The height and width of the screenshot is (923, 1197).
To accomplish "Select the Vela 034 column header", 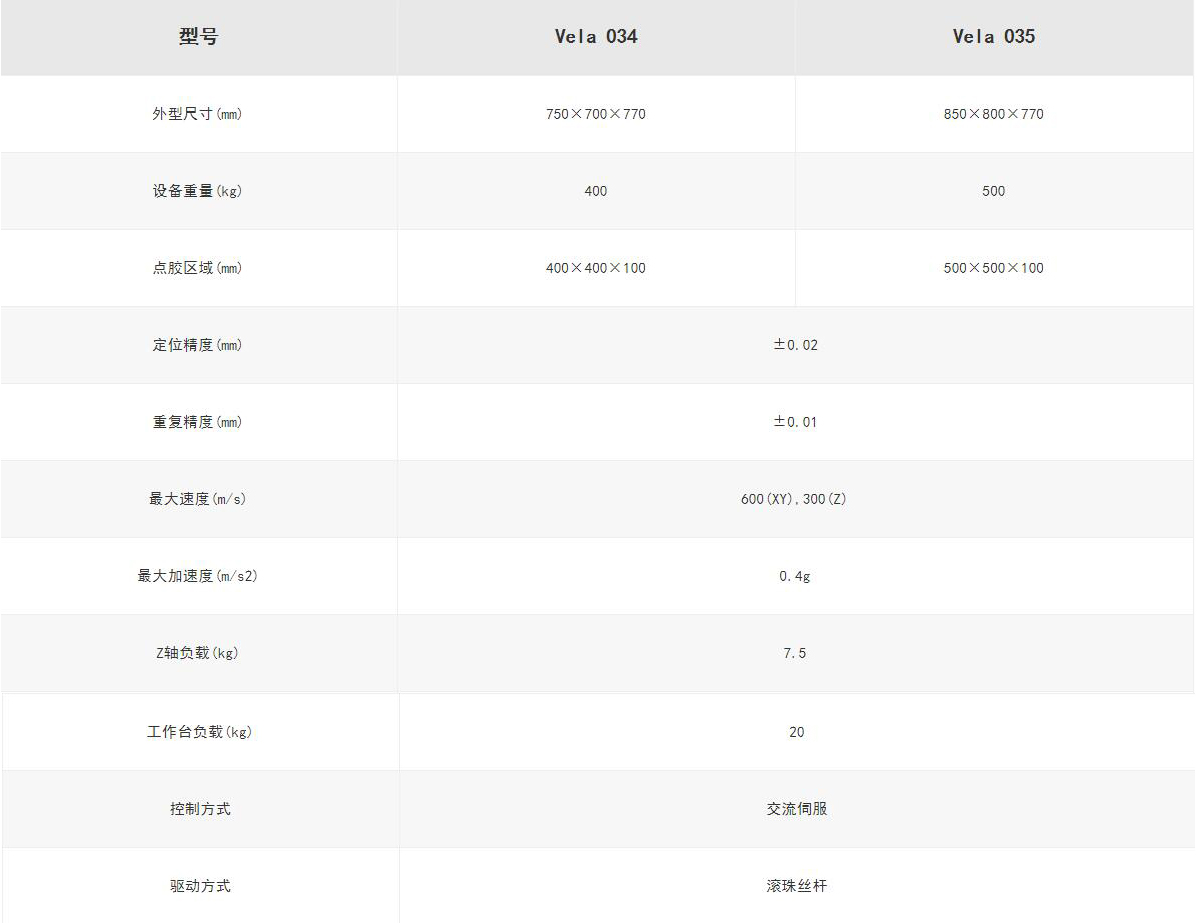I will 595,36.
